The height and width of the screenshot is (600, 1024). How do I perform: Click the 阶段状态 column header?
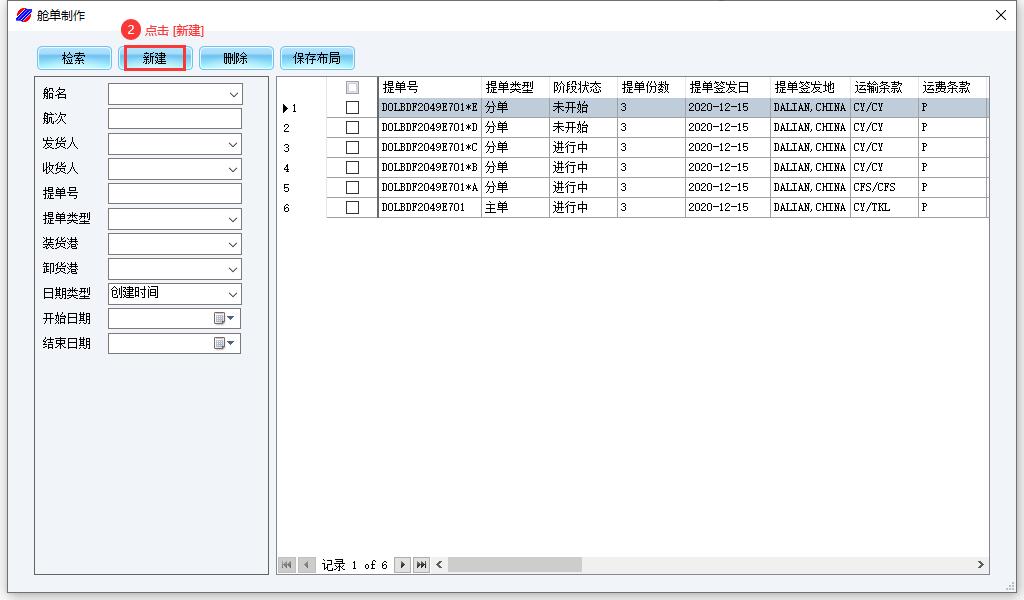coord(582,87)
